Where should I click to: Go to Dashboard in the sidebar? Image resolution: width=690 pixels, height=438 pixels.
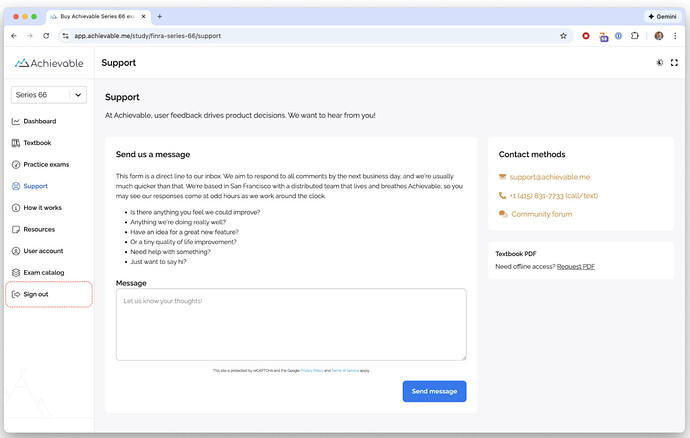click(39, 121)
